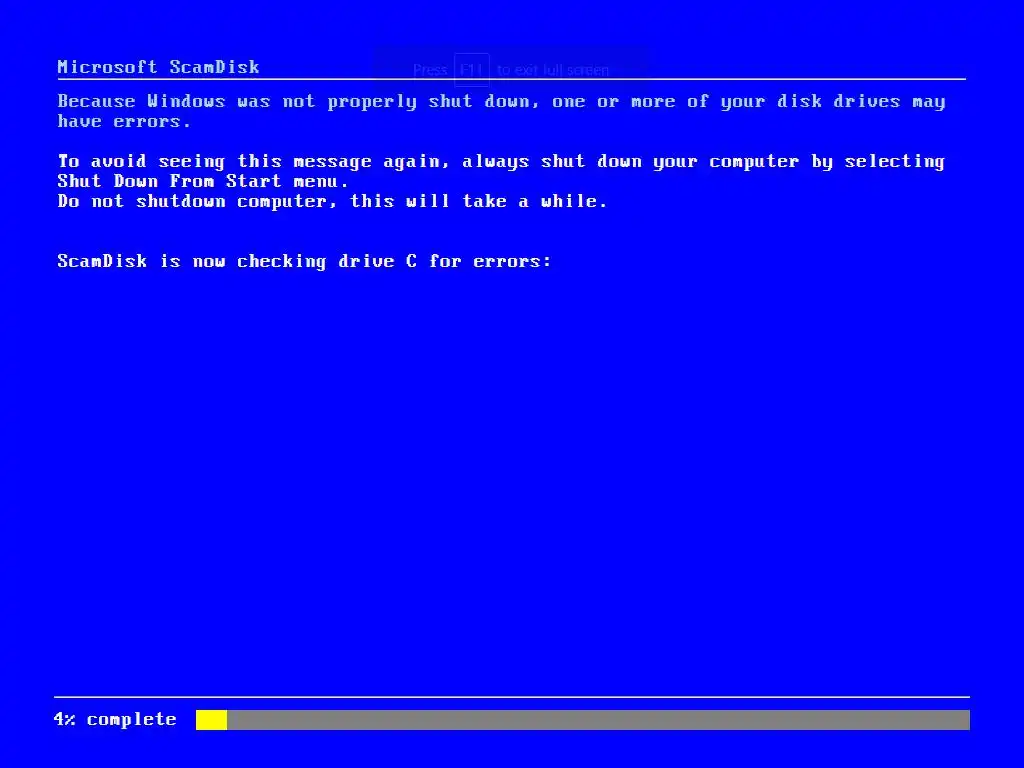Click 'Shut Down From Start menu.' line
The image size is (1024, 768).
(x=202, y=181)
